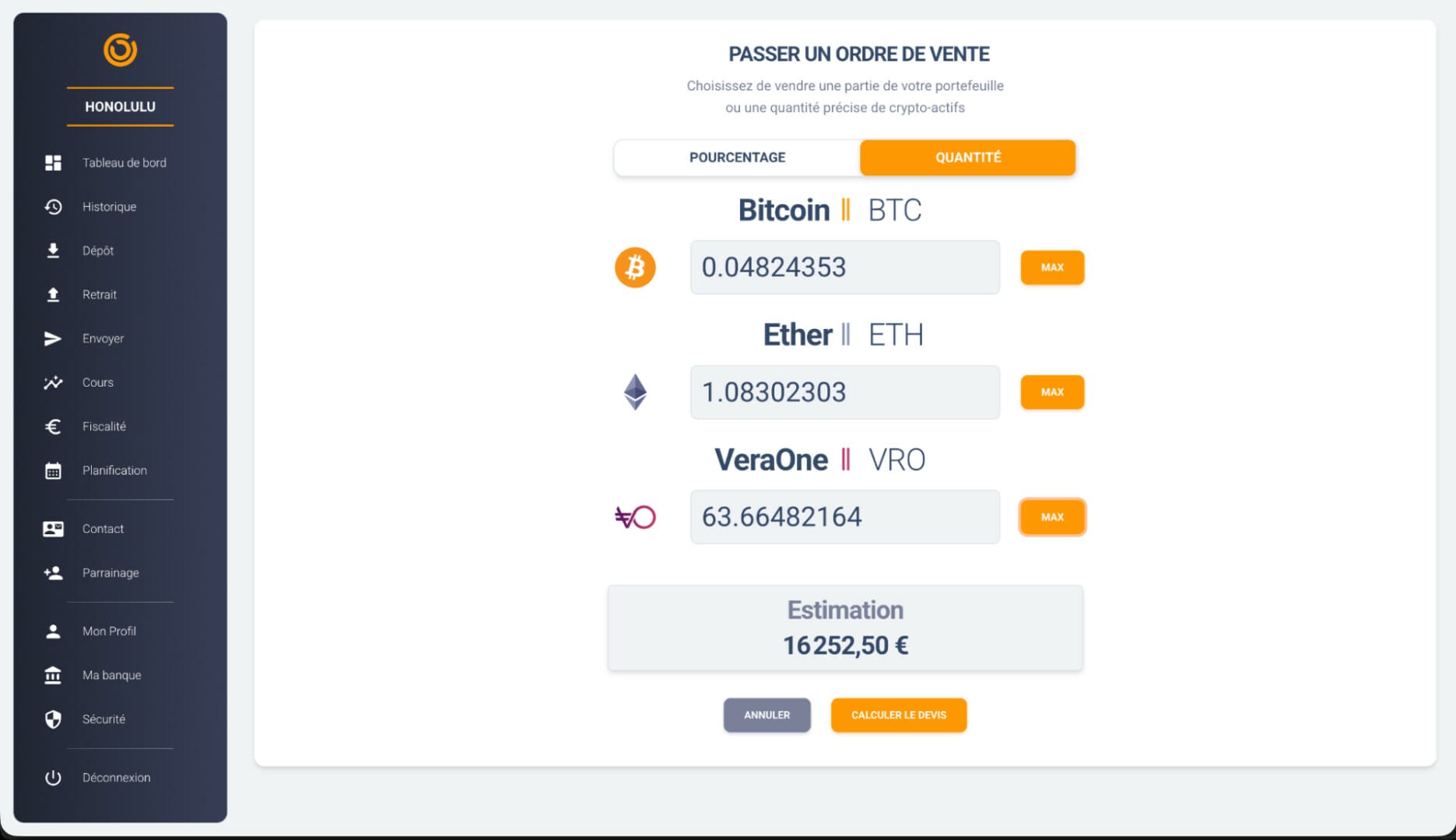Go to Mon Profil in sidebar
This screenshot has width=1456, height=840.
[109, 632]
